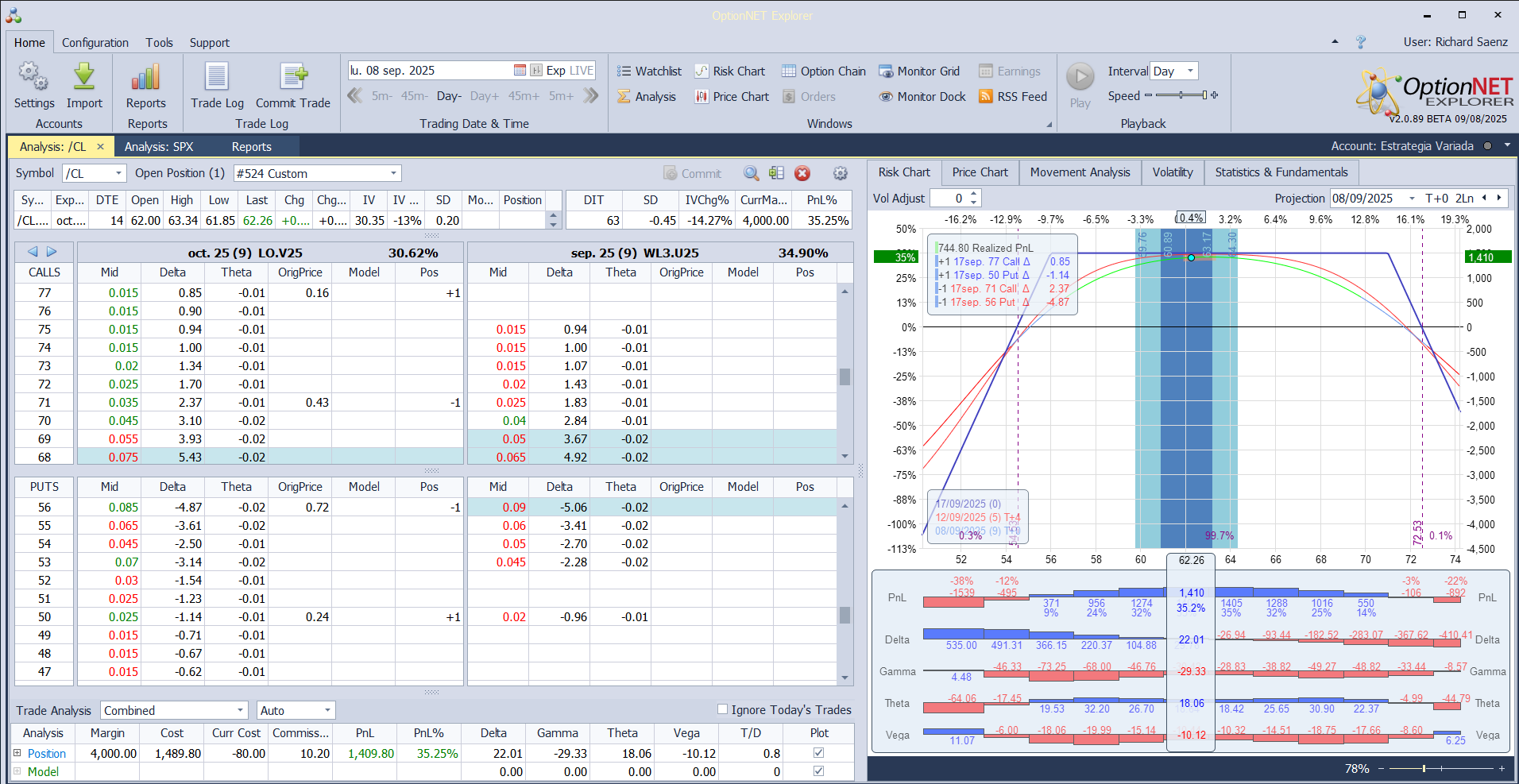This screenshot has width=1519, height=784.
Task: Toggle the account status circle indicator
Action: [x=1487, y=146]
